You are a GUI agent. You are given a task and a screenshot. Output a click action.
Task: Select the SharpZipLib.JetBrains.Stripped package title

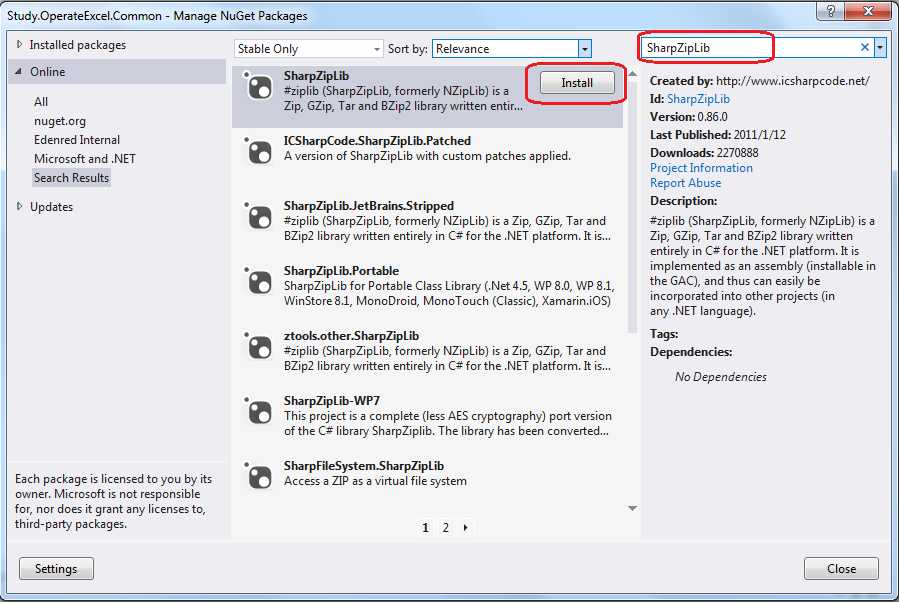tap(369, 205)
